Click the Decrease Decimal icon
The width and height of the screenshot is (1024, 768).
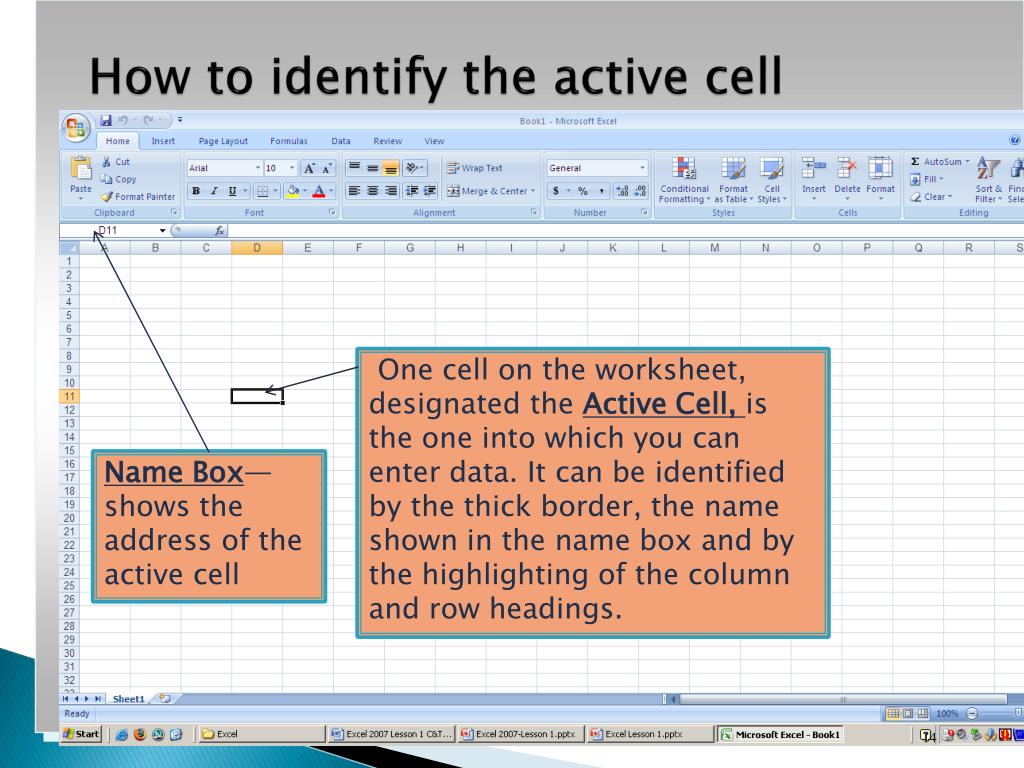640,191
